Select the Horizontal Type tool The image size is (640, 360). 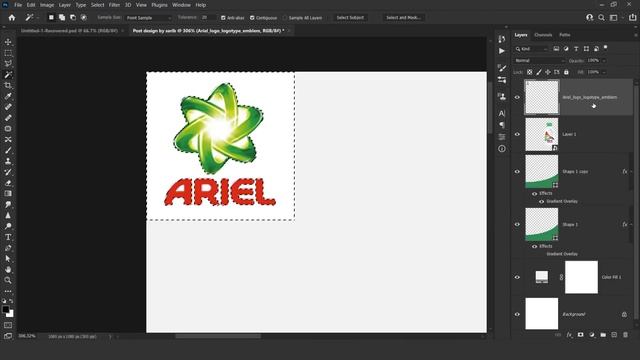pos(8,237)
